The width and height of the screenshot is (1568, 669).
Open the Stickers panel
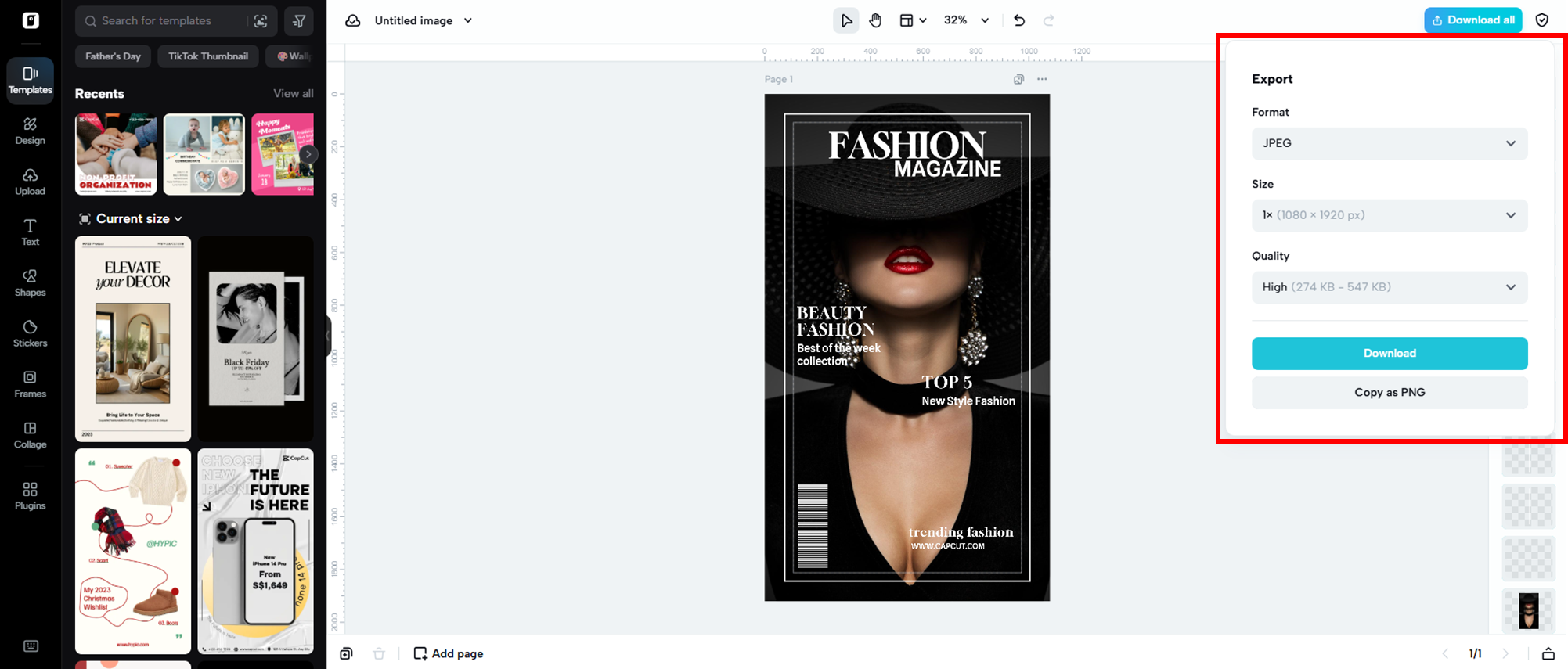tap(30, 333)
